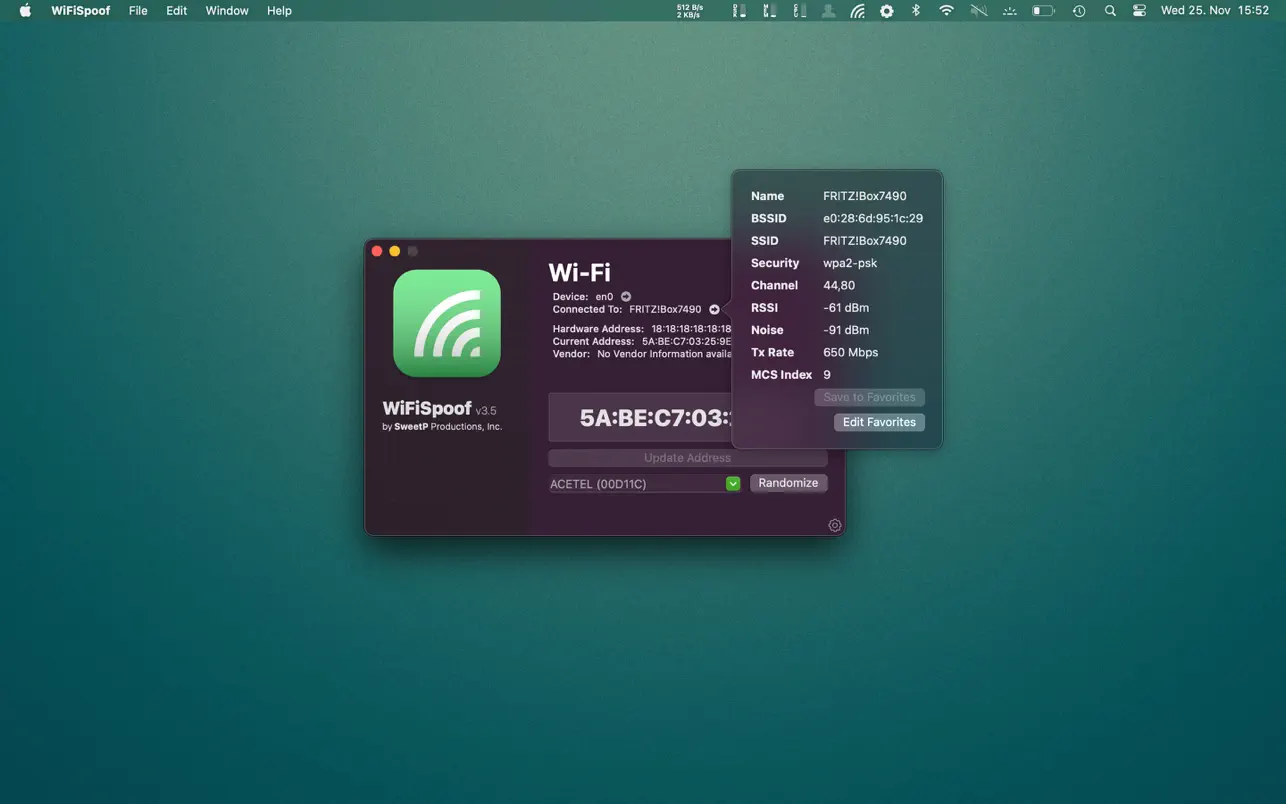Open the Apple menu

click(25, 11)
